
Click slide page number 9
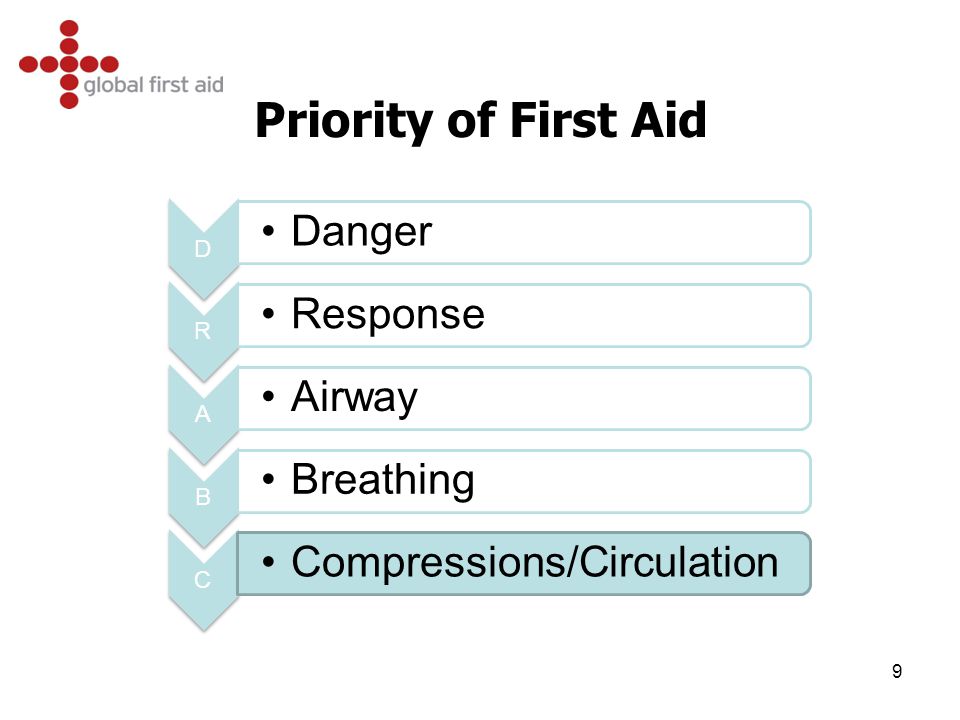pos(897,671)
